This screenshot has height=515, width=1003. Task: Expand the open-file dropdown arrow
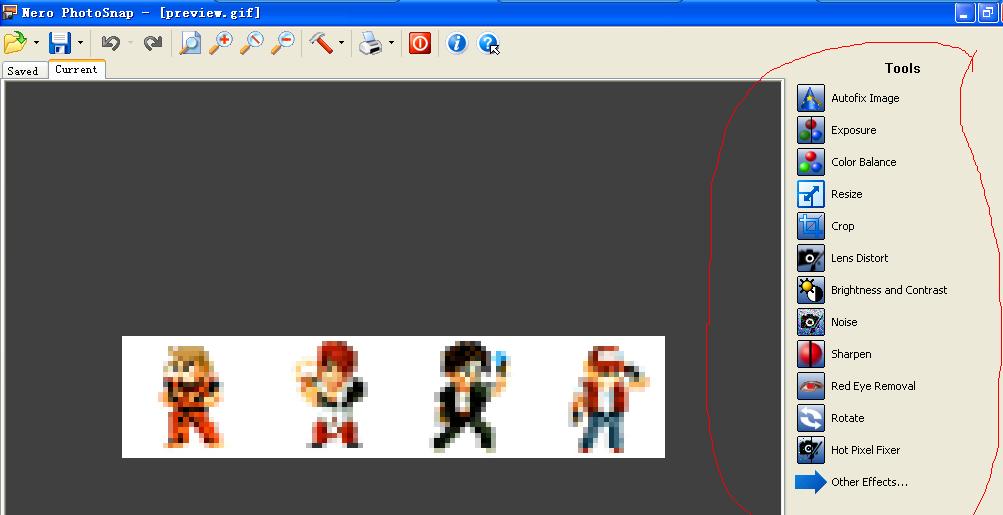click(36, 43)
